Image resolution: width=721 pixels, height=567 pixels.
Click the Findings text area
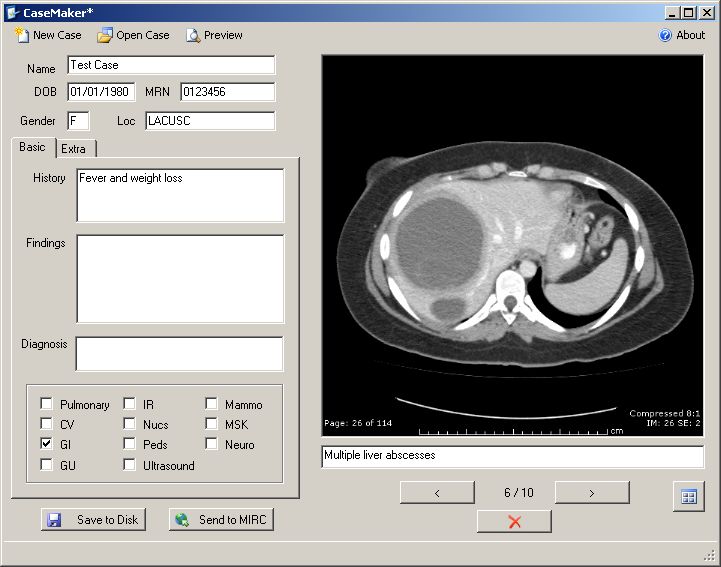tap(180, 279)
